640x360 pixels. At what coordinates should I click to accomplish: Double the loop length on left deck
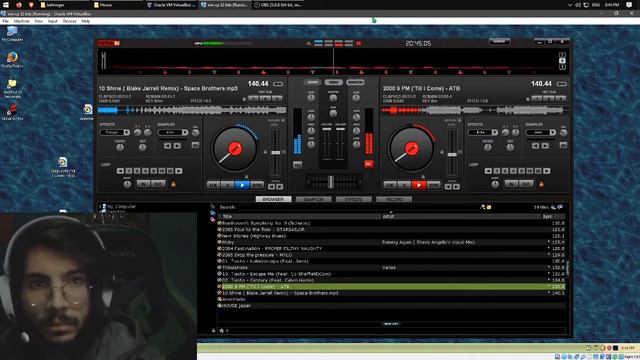coord(179,171)
